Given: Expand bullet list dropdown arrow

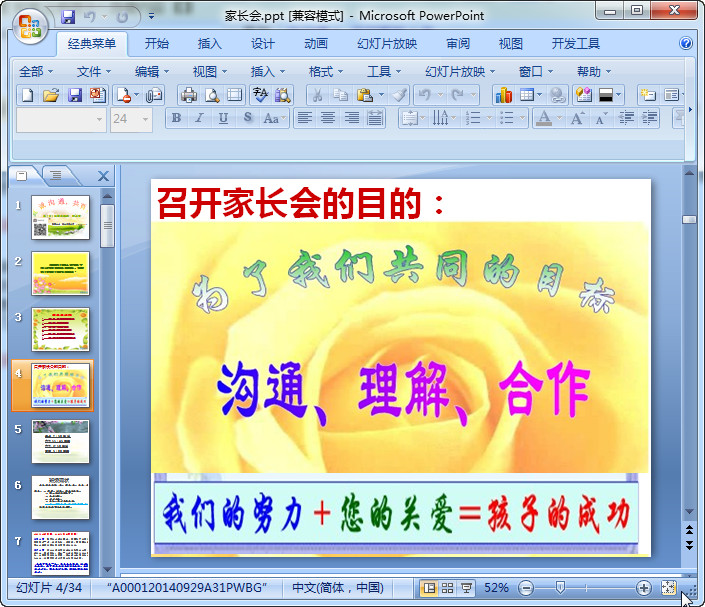Looking at the screenshot, I should pyautogui.click(x=522, y=118).
